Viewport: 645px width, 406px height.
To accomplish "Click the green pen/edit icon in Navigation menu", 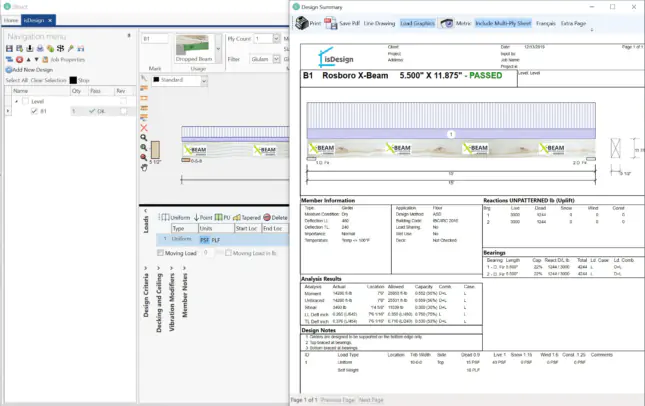I will 71,49.
